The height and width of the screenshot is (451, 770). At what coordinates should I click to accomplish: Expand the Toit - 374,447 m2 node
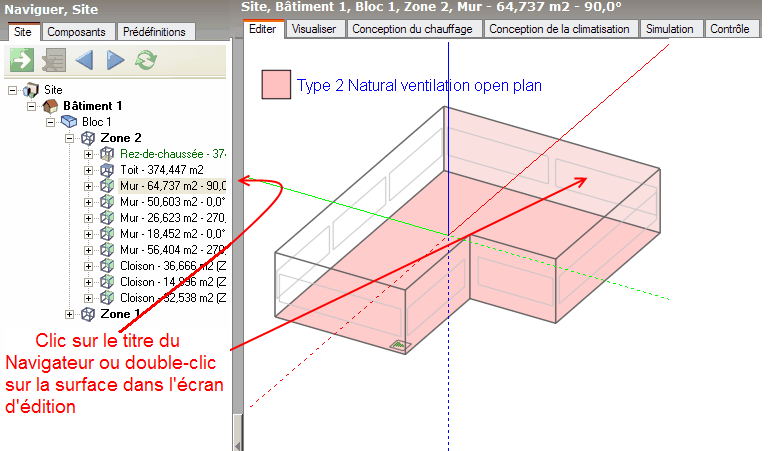pos(89,170)
